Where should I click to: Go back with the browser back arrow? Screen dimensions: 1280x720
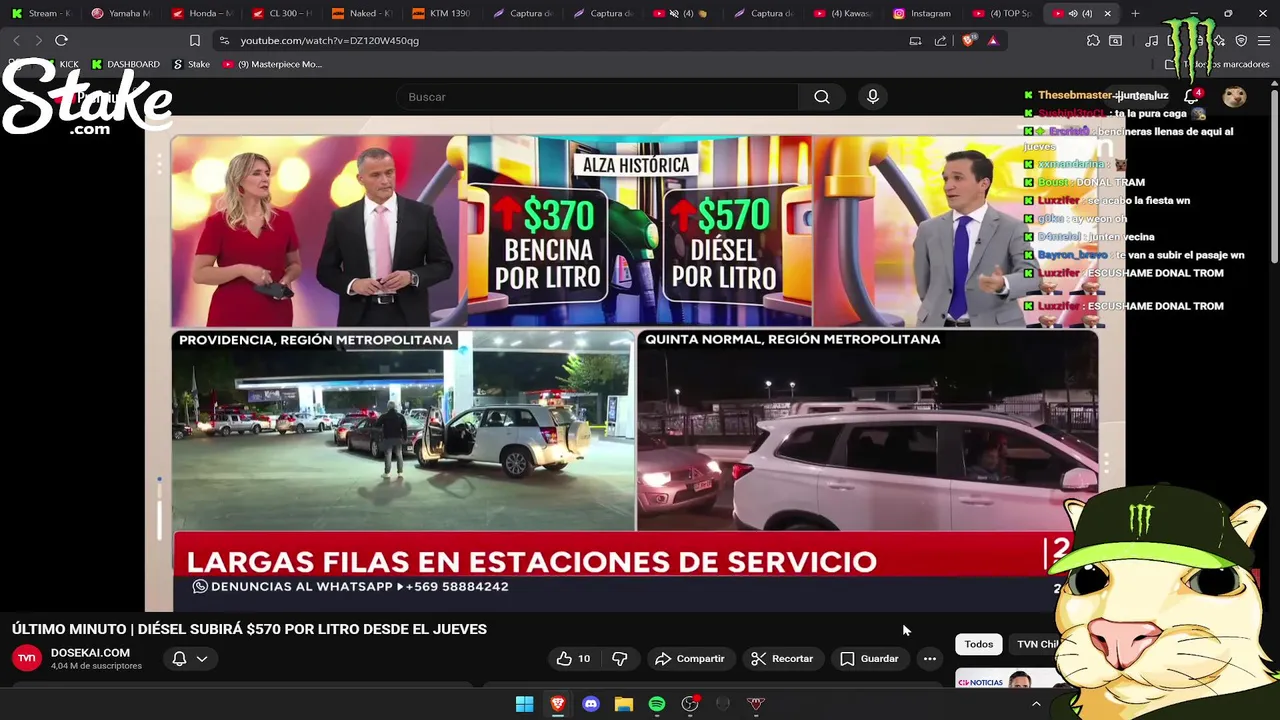pos(16,41)
